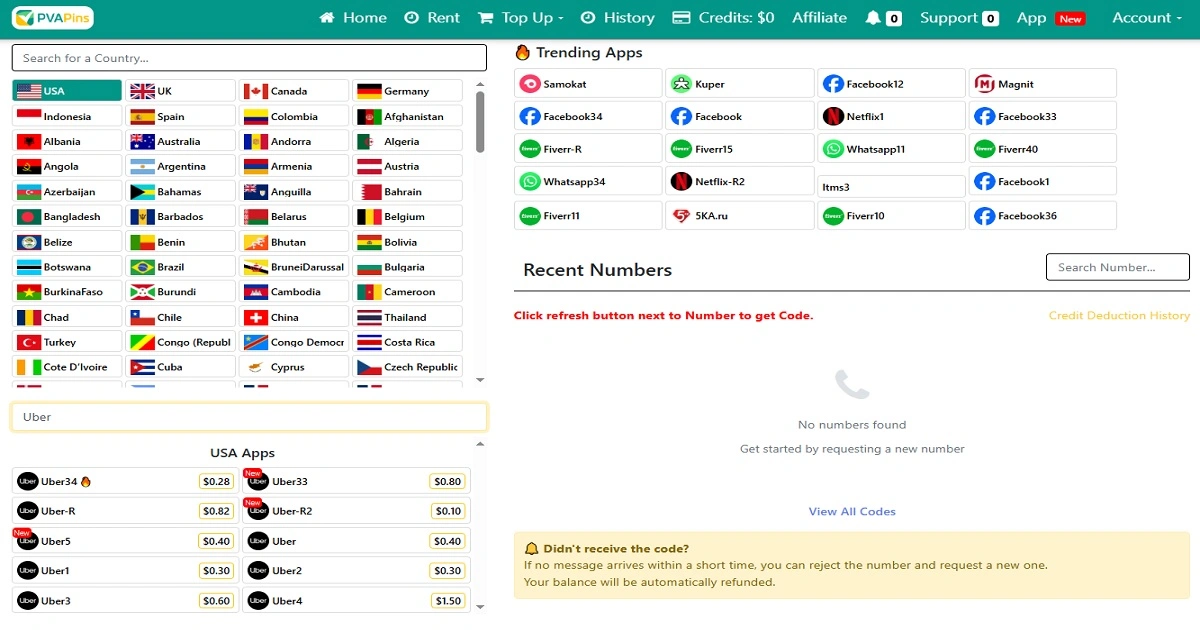Click the PVAPins logo
Viewport: 1200px width, 630px height.
click(x=51, y=18)
